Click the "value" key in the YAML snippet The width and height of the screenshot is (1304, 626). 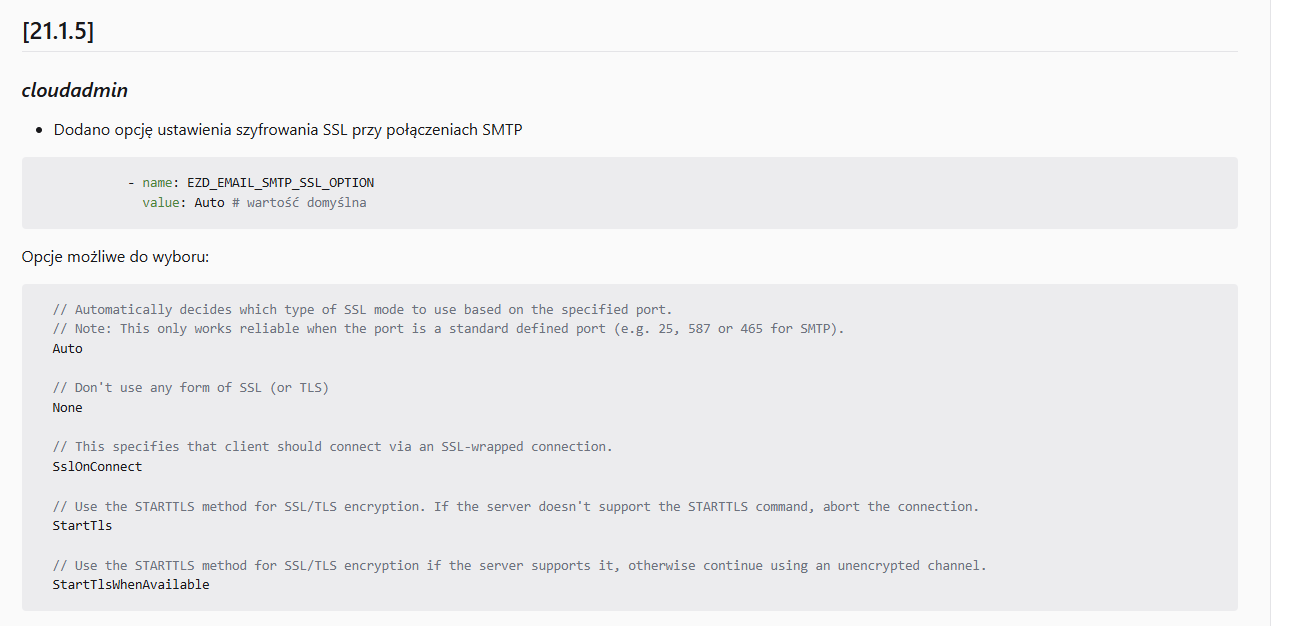coord(161,203)
